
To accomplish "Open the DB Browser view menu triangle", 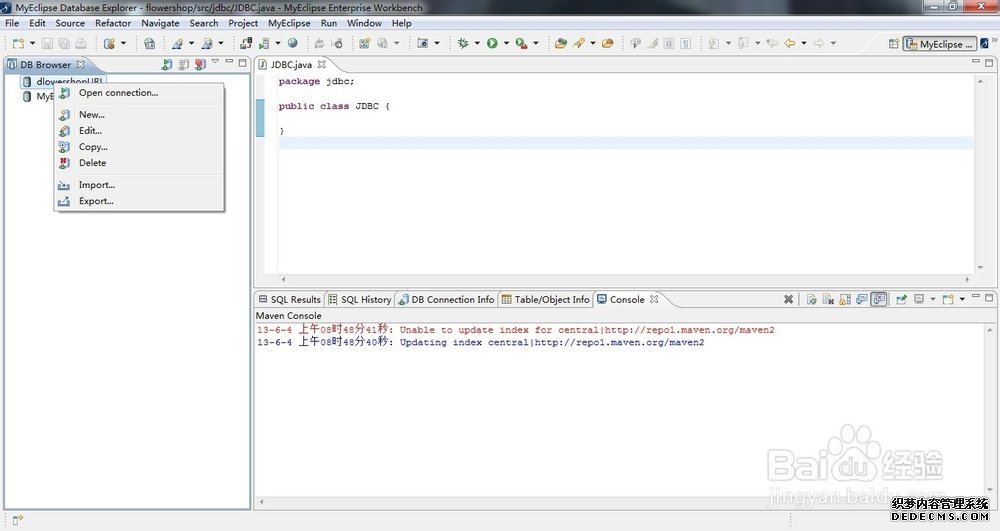I will point(214,63).
